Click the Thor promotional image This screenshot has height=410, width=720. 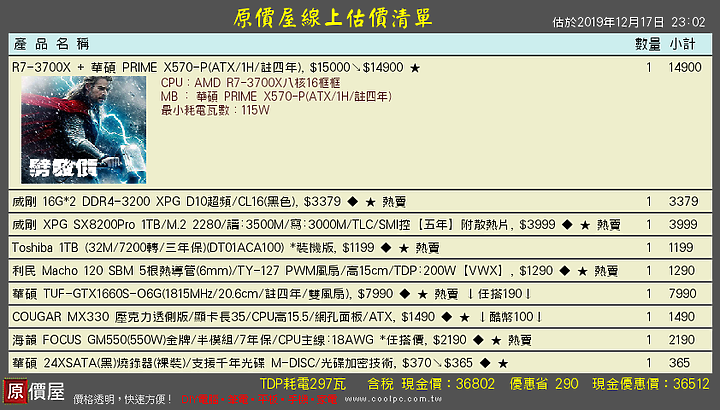pyautogui.click(x=84, y=130)
